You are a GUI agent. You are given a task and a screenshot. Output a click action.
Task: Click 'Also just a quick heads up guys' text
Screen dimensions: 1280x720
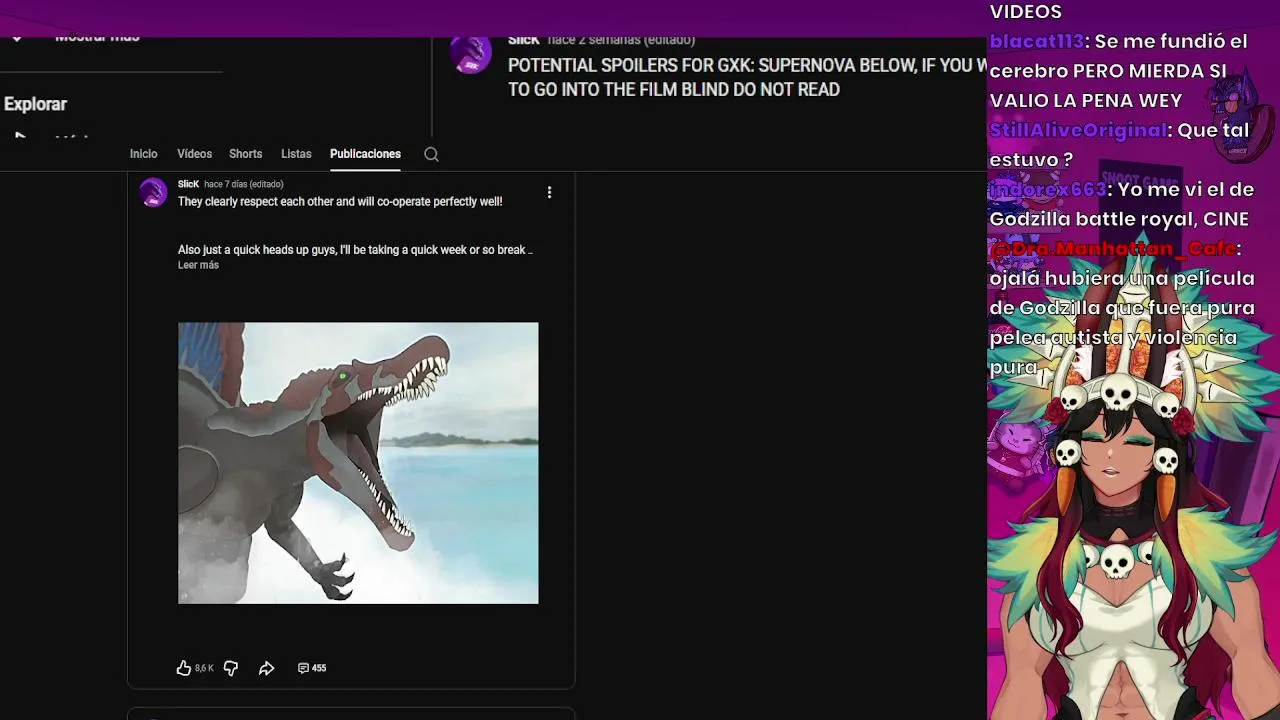(355, 250)
